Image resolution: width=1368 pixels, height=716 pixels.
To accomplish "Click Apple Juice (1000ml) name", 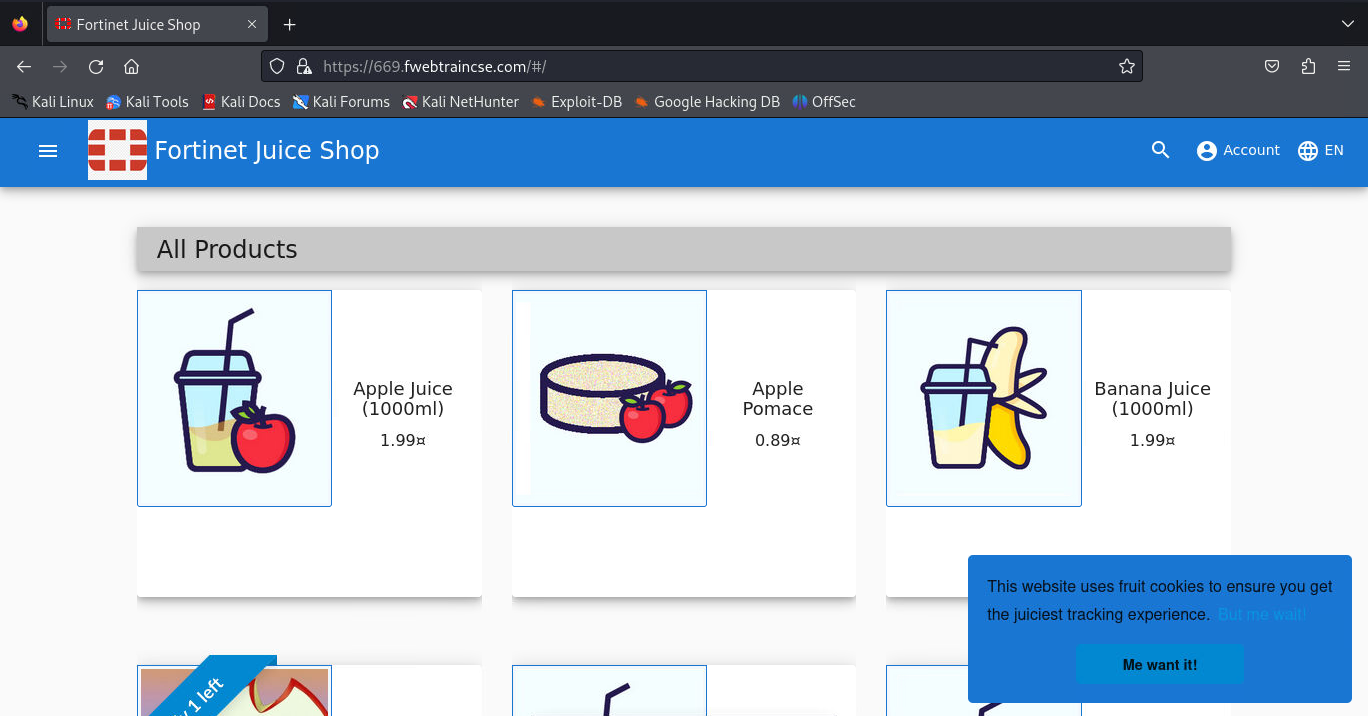I will click(403, 398).
